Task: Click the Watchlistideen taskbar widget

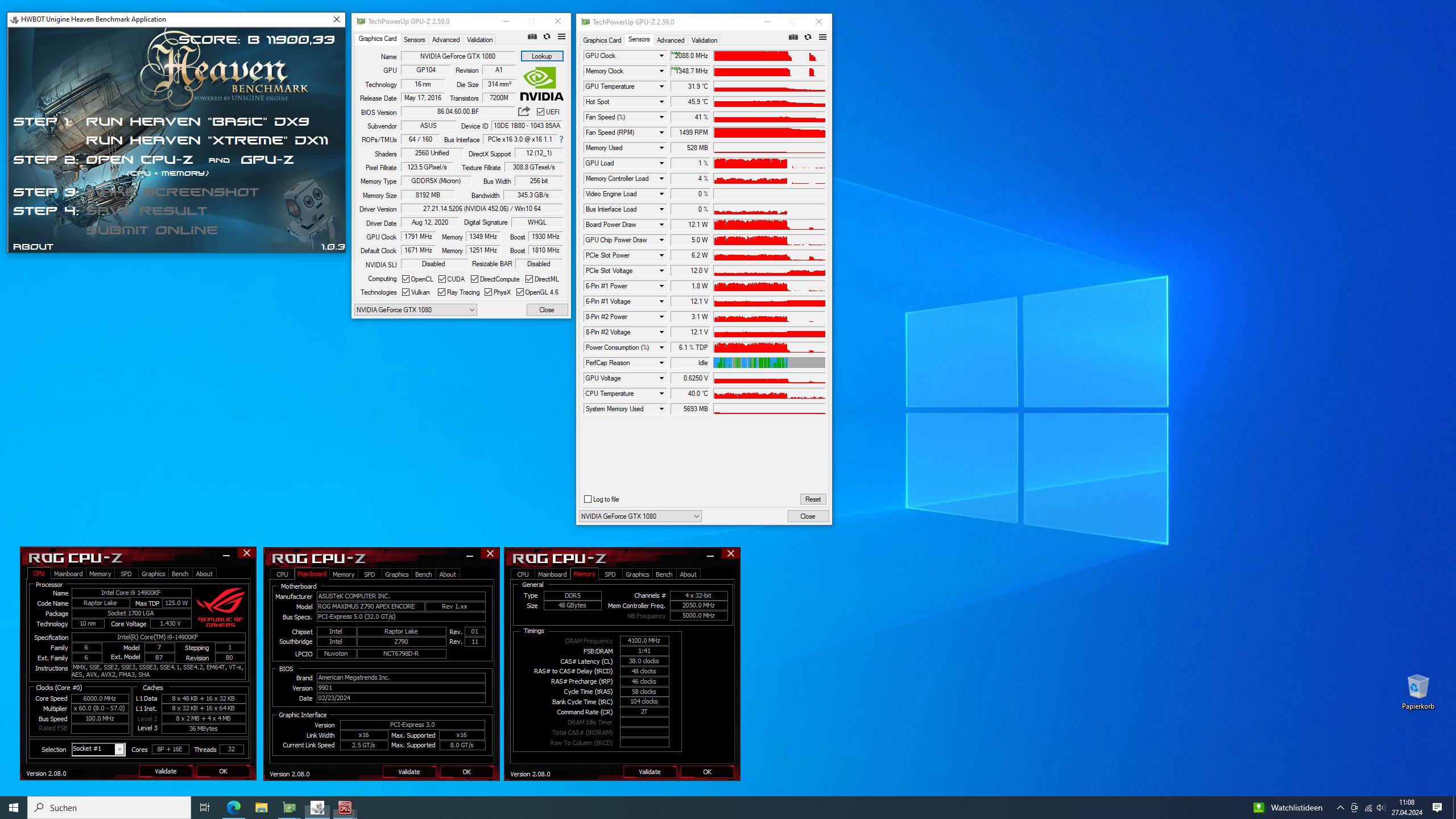Action: pyautogui.click(x=1288, y=808)
